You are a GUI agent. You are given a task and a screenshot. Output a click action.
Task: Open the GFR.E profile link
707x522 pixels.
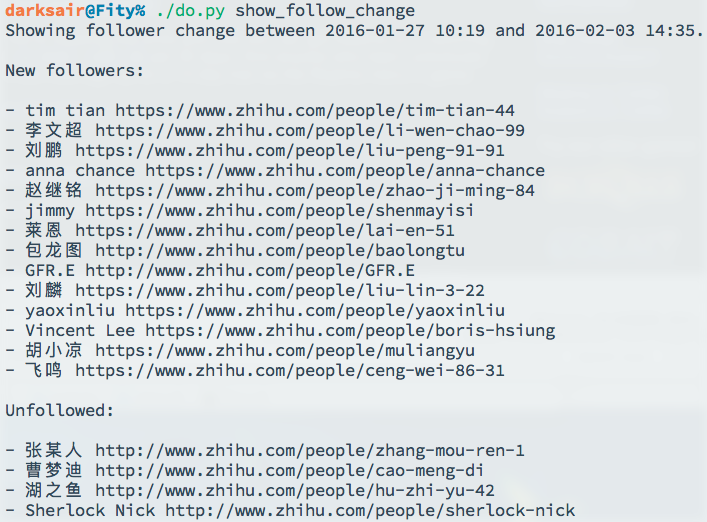(250, 270)
